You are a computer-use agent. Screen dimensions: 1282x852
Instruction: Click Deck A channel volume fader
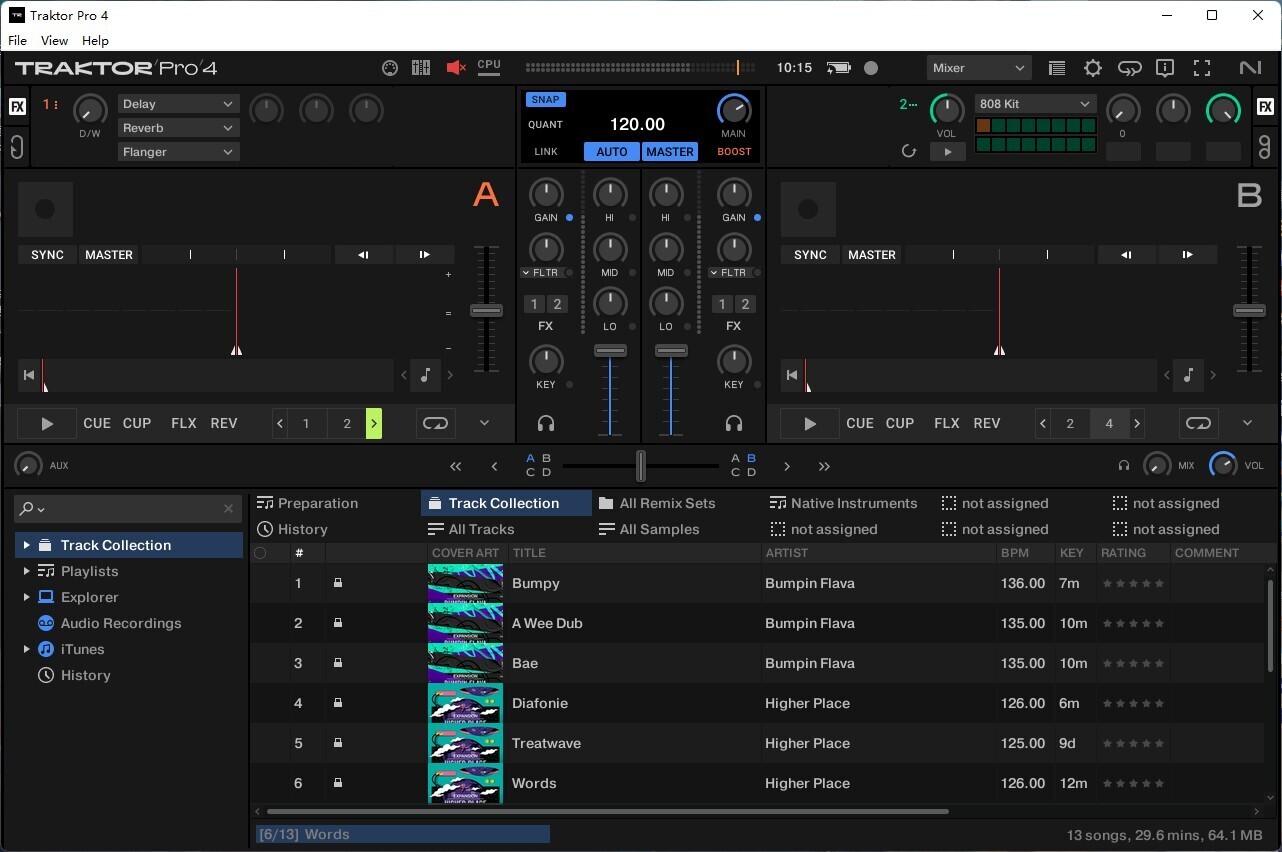click(610, 351)
